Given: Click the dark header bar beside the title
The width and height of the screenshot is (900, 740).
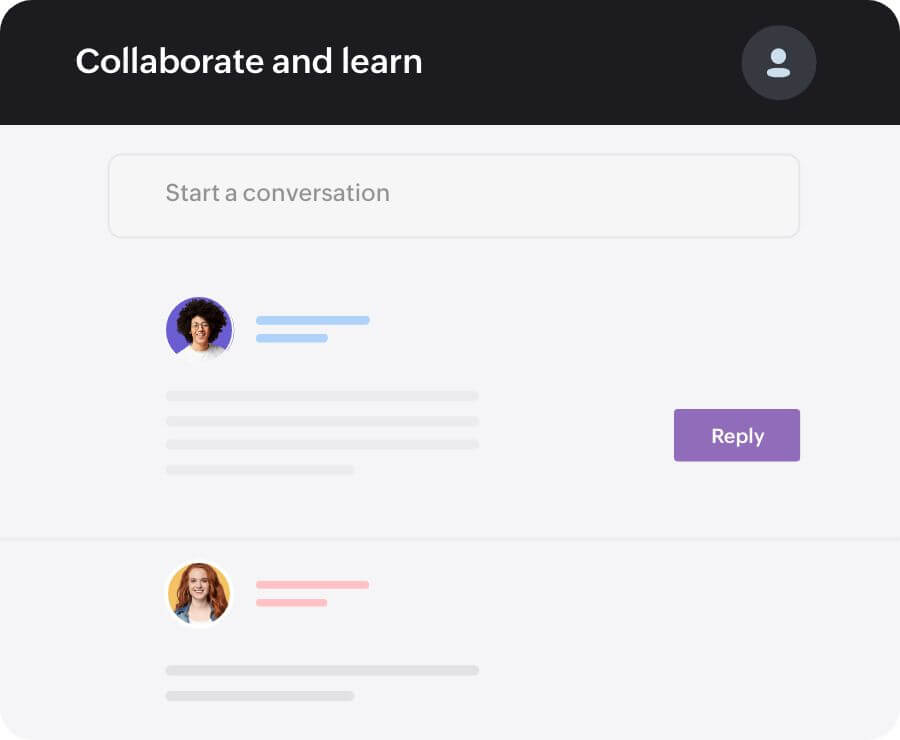Looking at the screenshot, I should (580, 62).
